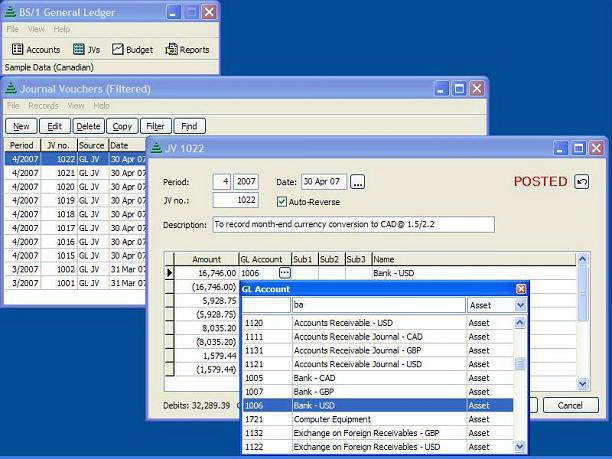
Task: Open the Budget module
Action: [132, 49]
